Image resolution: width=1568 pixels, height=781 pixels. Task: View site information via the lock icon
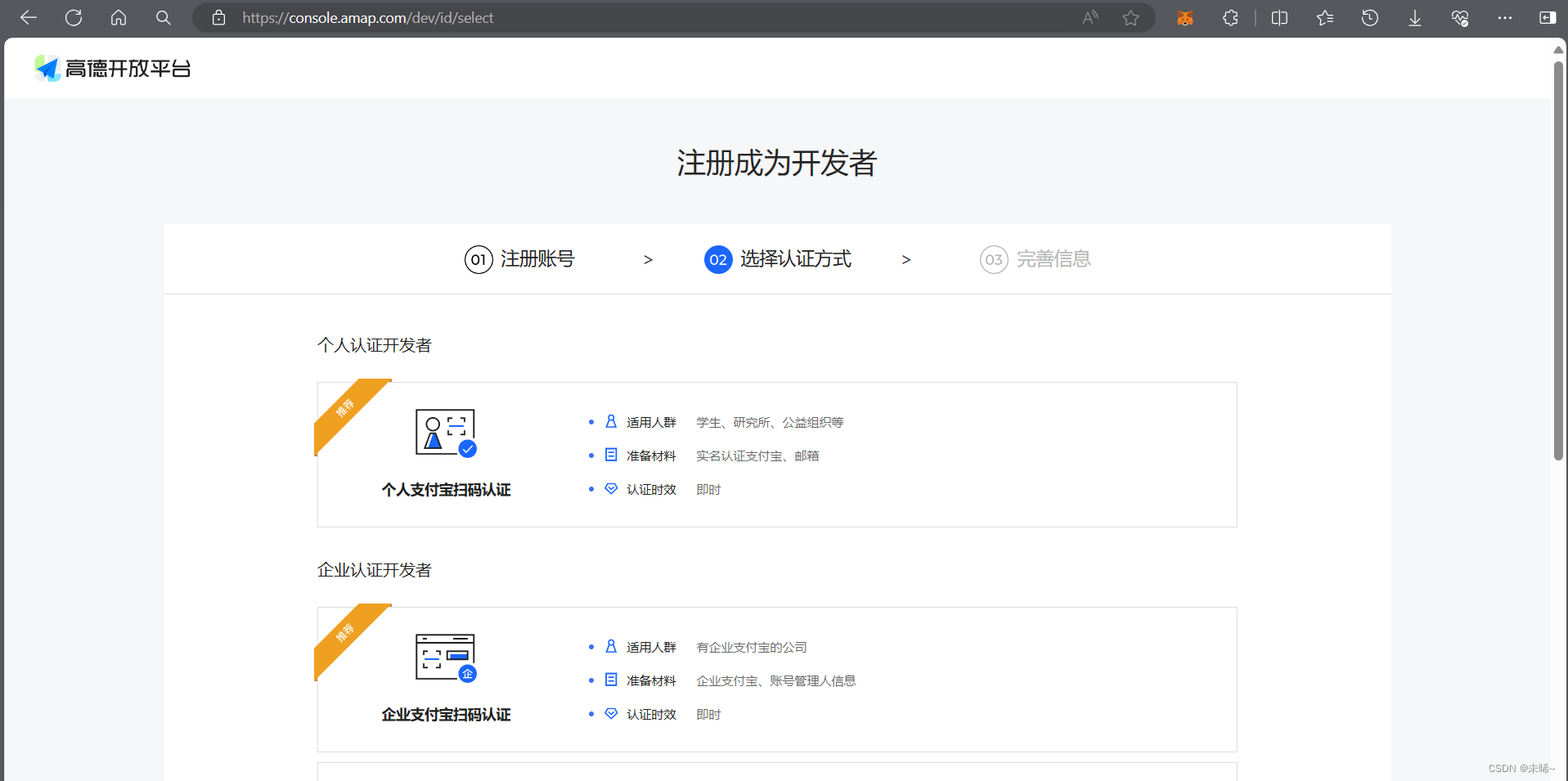coord(218,17)
